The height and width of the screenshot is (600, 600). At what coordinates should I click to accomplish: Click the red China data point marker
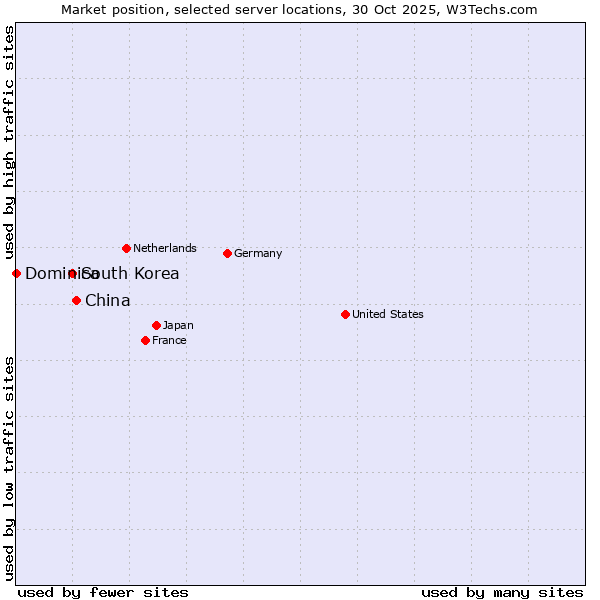pyautogui.click(x=76, y=300)
